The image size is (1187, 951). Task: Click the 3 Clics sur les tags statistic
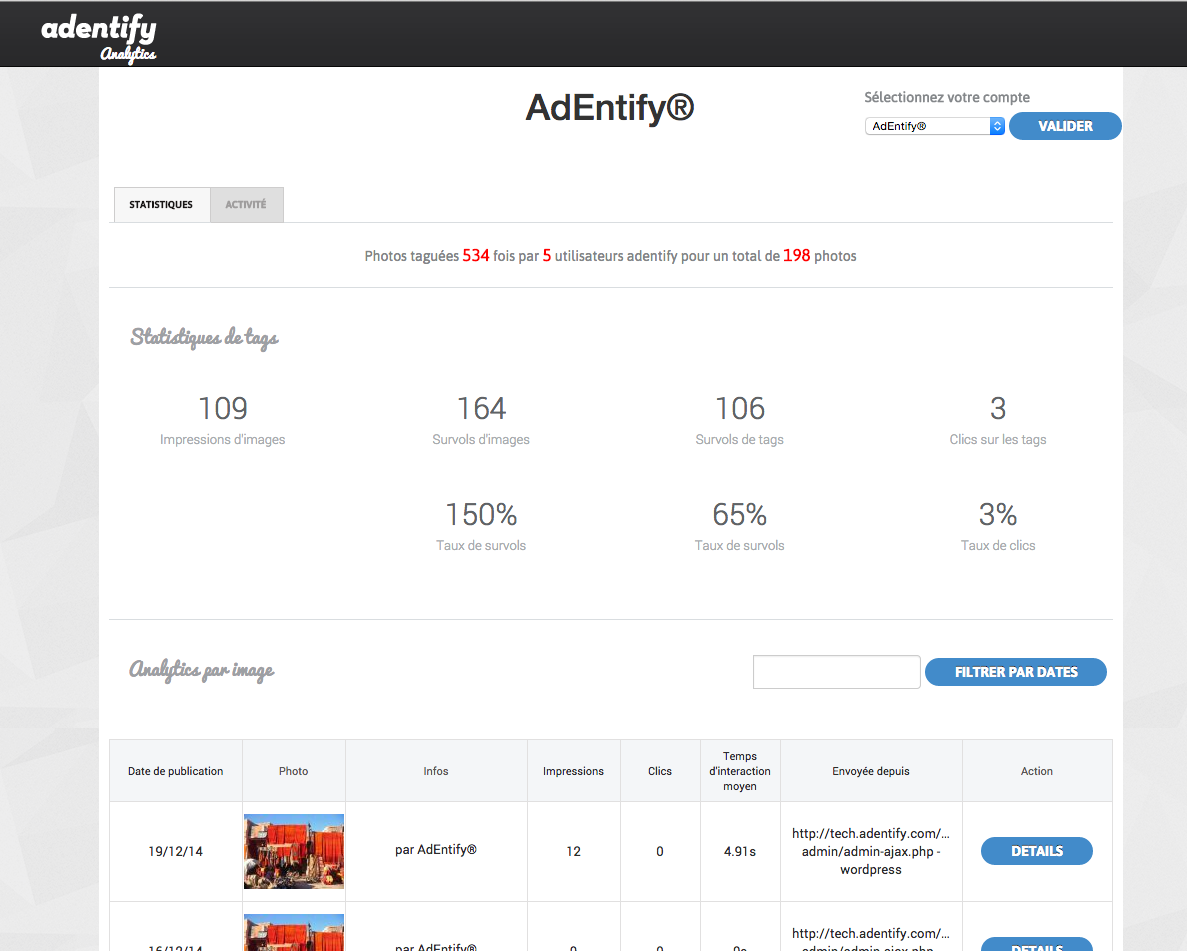coord(998,420)
